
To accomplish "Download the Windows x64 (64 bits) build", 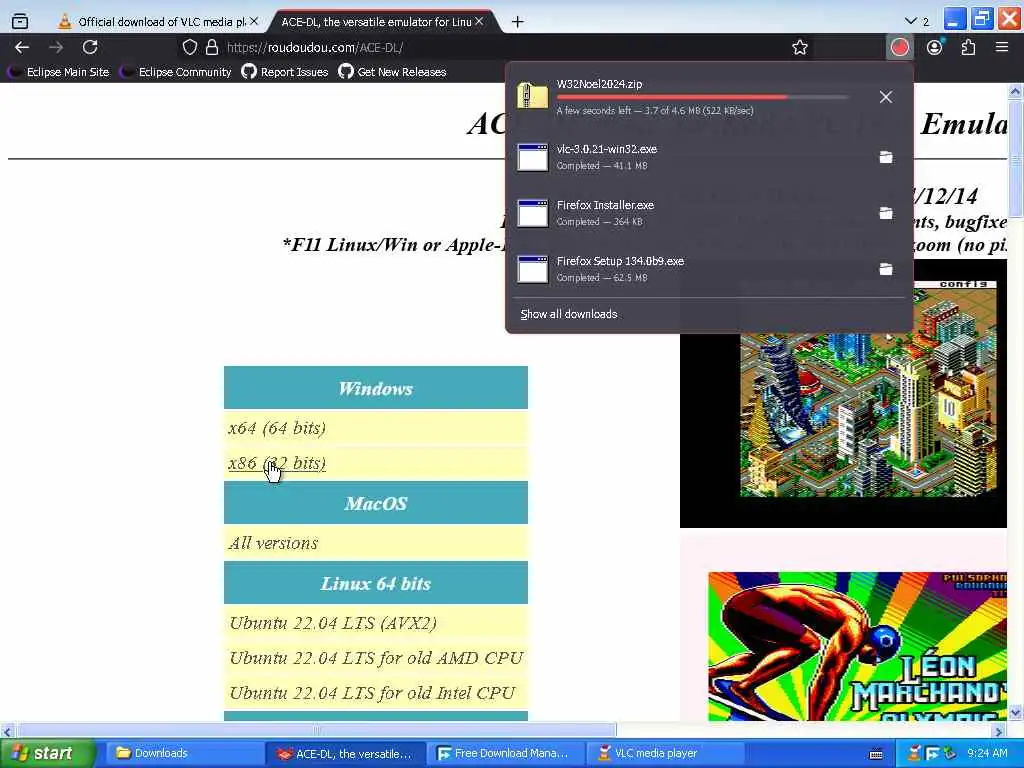I will click(277, 428).
